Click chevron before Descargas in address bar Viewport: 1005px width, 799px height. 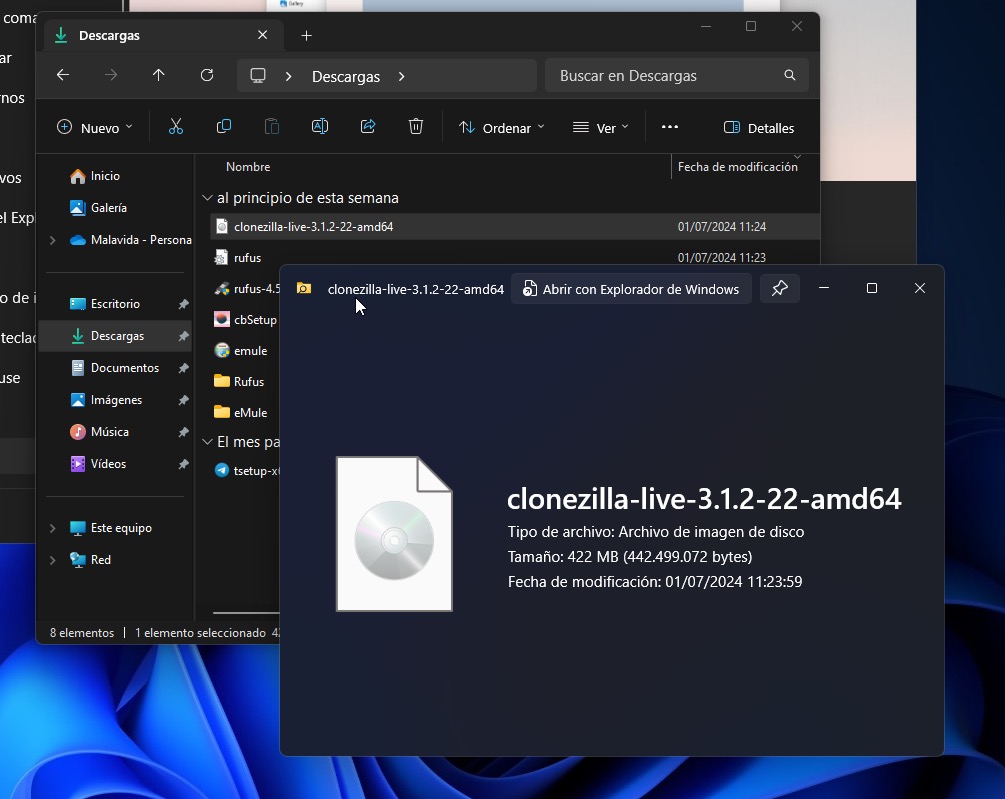pyautogui.click(x=288, y=76)
